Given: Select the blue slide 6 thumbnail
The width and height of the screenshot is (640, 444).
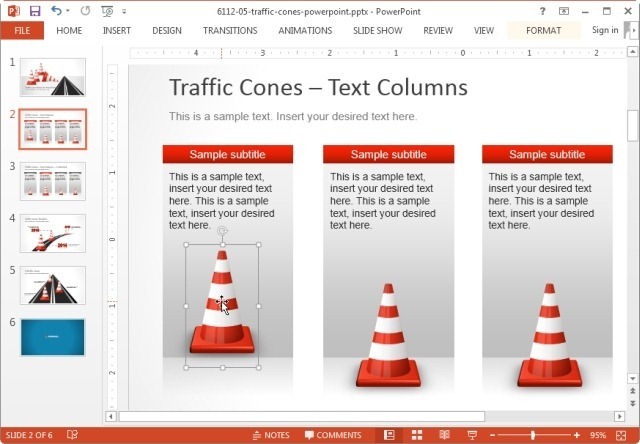Looking at the screenshot, I should tap(53, 337).
